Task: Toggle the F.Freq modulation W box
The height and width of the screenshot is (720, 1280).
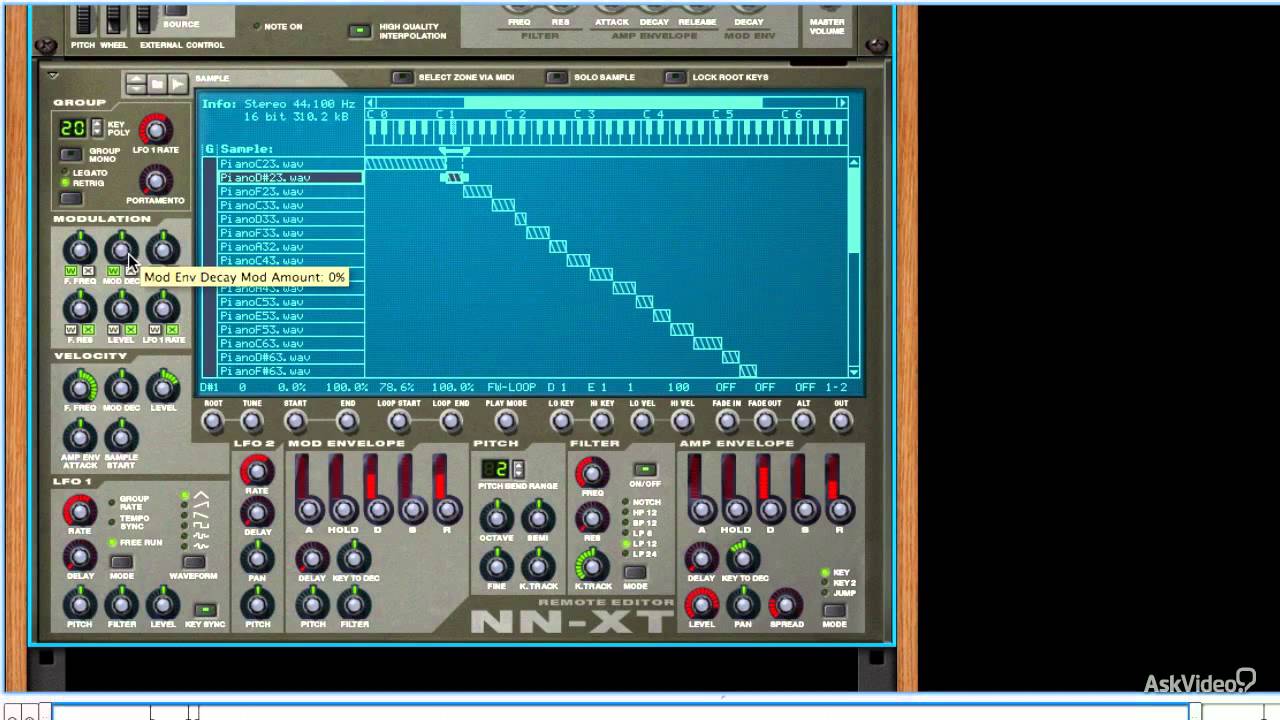Action: click(71, 271)
